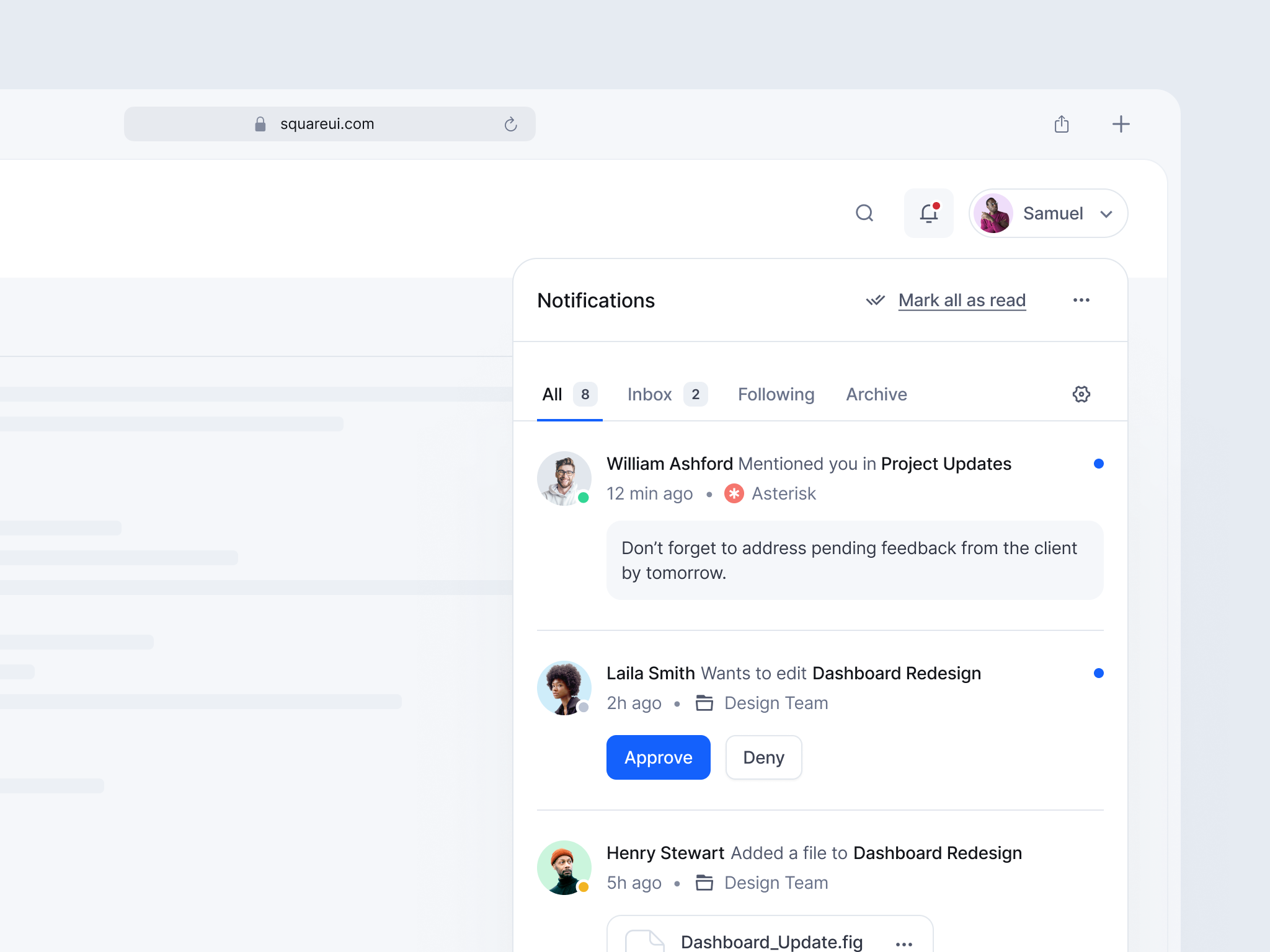
Task: Focus the squareui.com address field
Action: (330, 124)
